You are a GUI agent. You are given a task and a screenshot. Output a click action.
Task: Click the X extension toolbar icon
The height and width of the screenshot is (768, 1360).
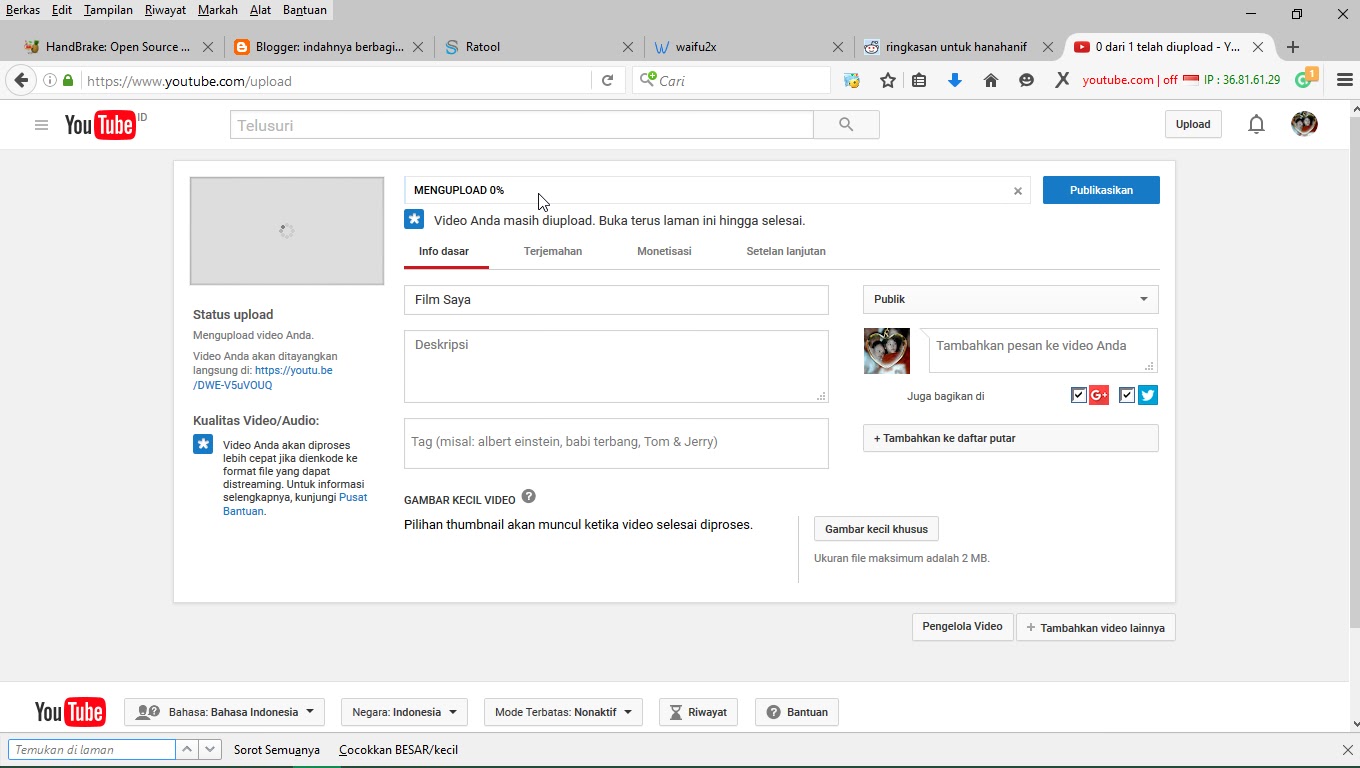click(x=1062, y=80)
